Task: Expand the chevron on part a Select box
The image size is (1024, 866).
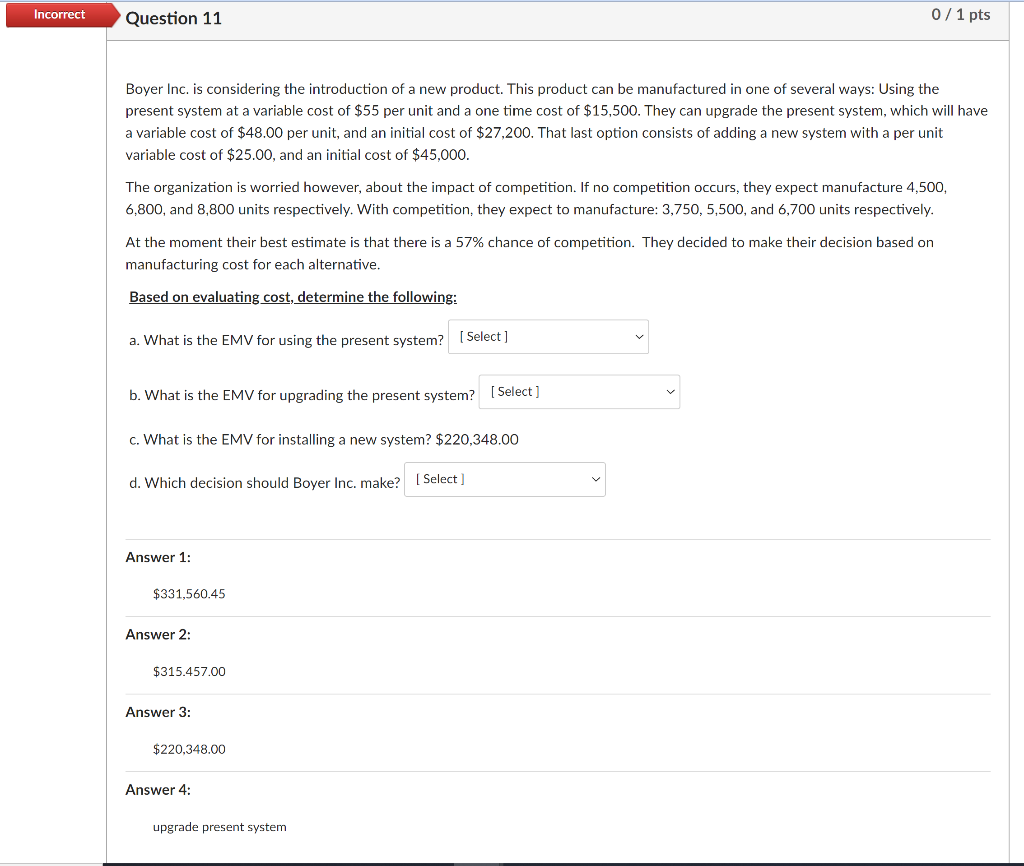Action: point(638,336)
